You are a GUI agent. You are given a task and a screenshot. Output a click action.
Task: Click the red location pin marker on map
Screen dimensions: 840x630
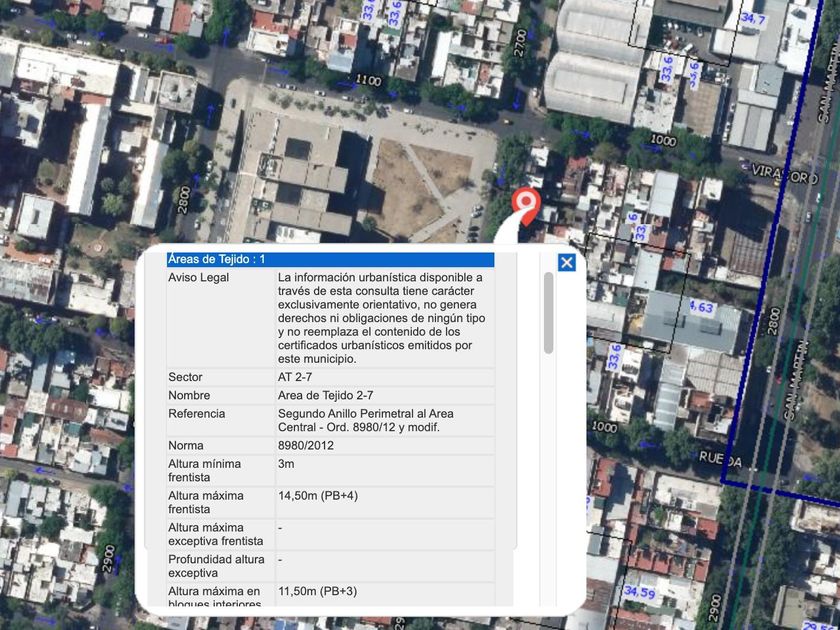[x=526, y=206]
